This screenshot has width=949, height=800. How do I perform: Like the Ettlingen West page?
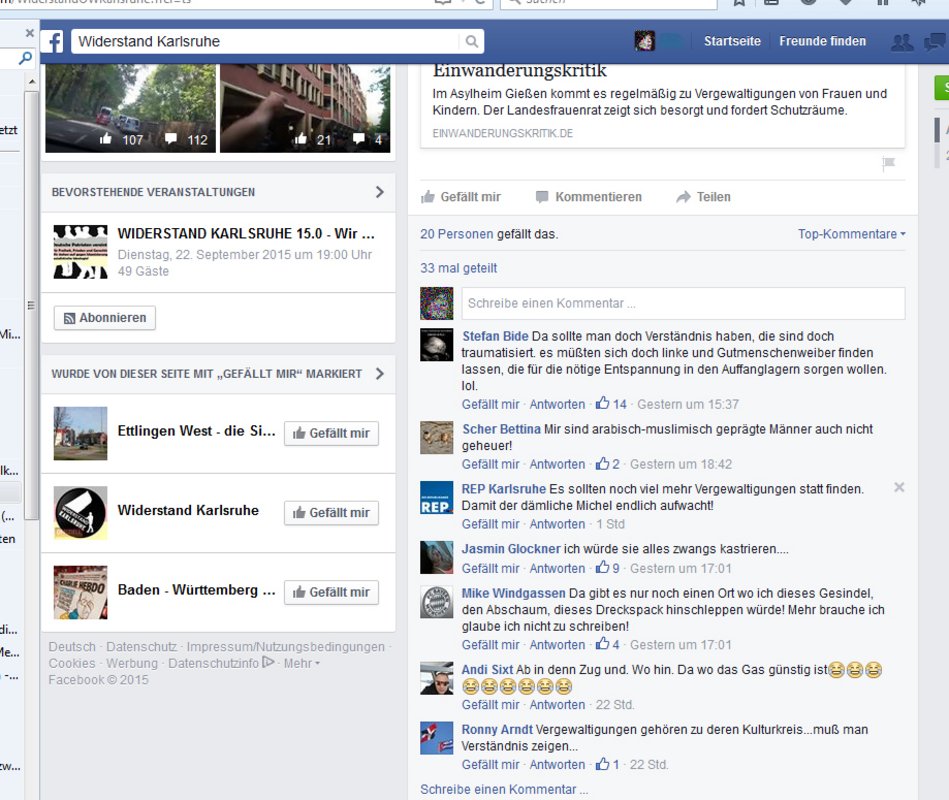point(332,433)
